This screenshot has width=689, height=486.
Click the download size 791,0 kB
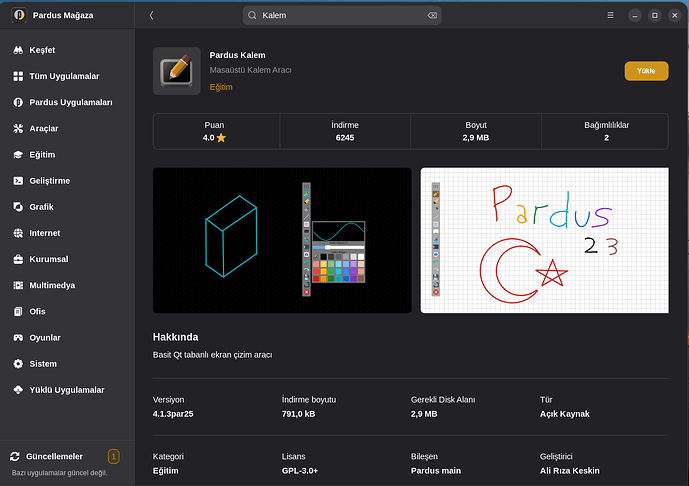point(298,414)
